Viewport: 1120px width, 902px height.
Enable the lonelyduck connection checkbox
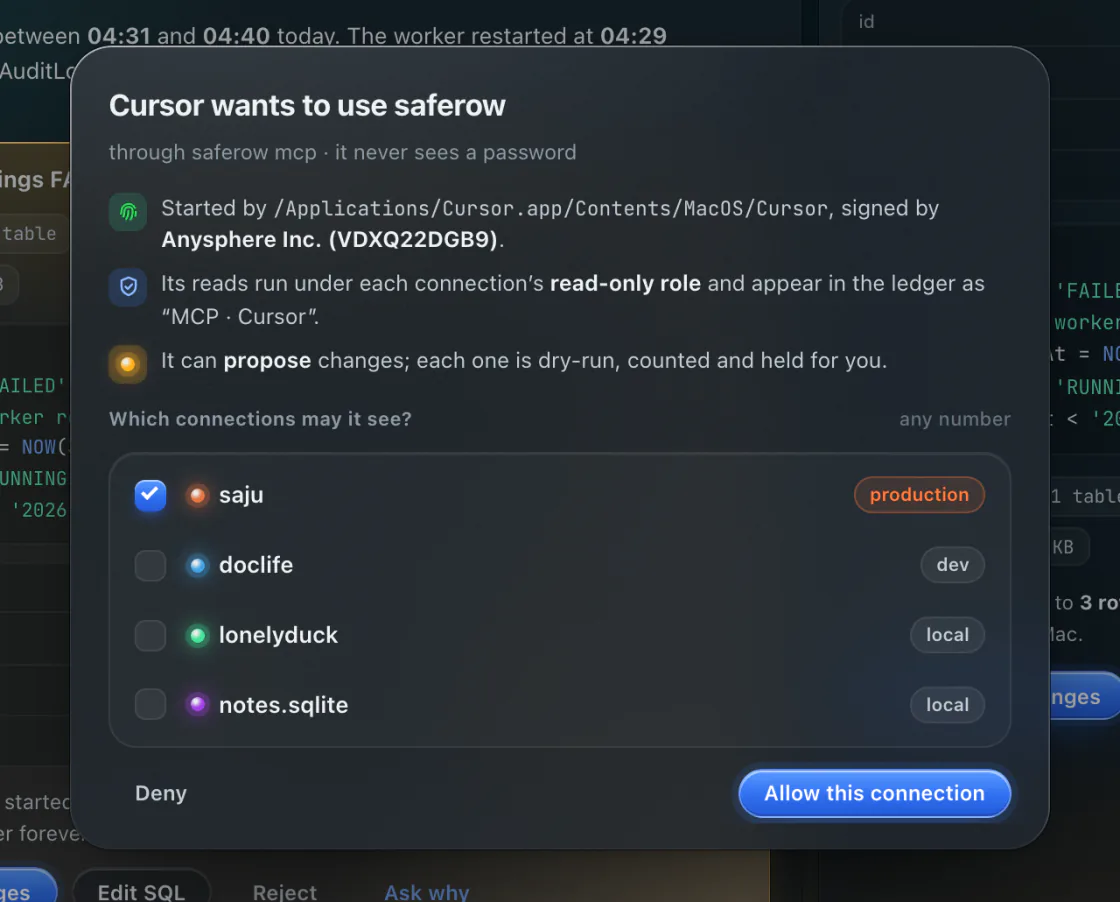pos(150,636)
